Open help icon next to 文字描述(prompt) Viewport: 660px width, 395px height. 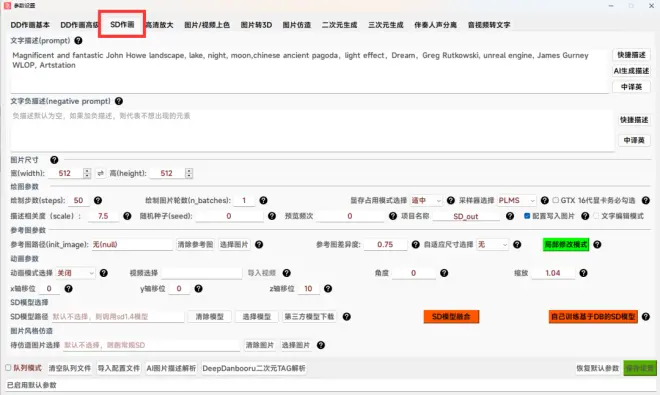coord(78,40)
